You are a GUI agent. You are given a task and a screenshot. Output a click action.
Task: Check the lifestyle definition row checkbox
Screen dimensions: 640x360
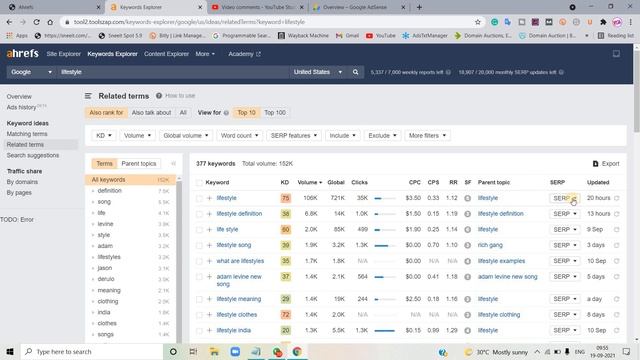[199, 214]
